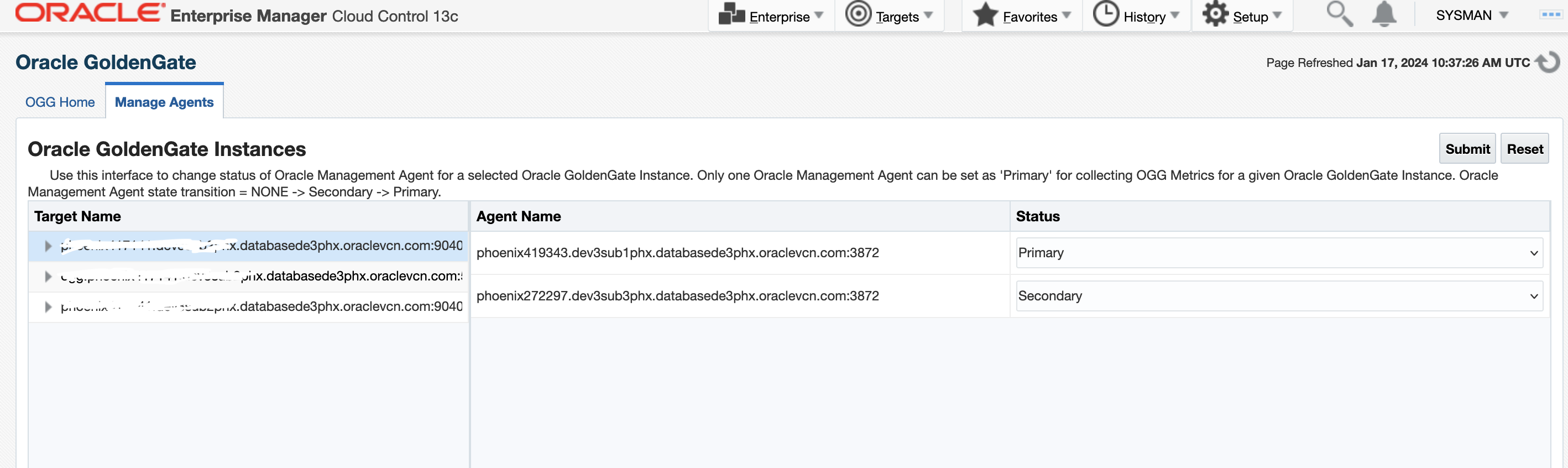The height and width of the screenshot is (468, 1568).
Task: Click the Enterprise buildings icon
Action: point(731,14)
